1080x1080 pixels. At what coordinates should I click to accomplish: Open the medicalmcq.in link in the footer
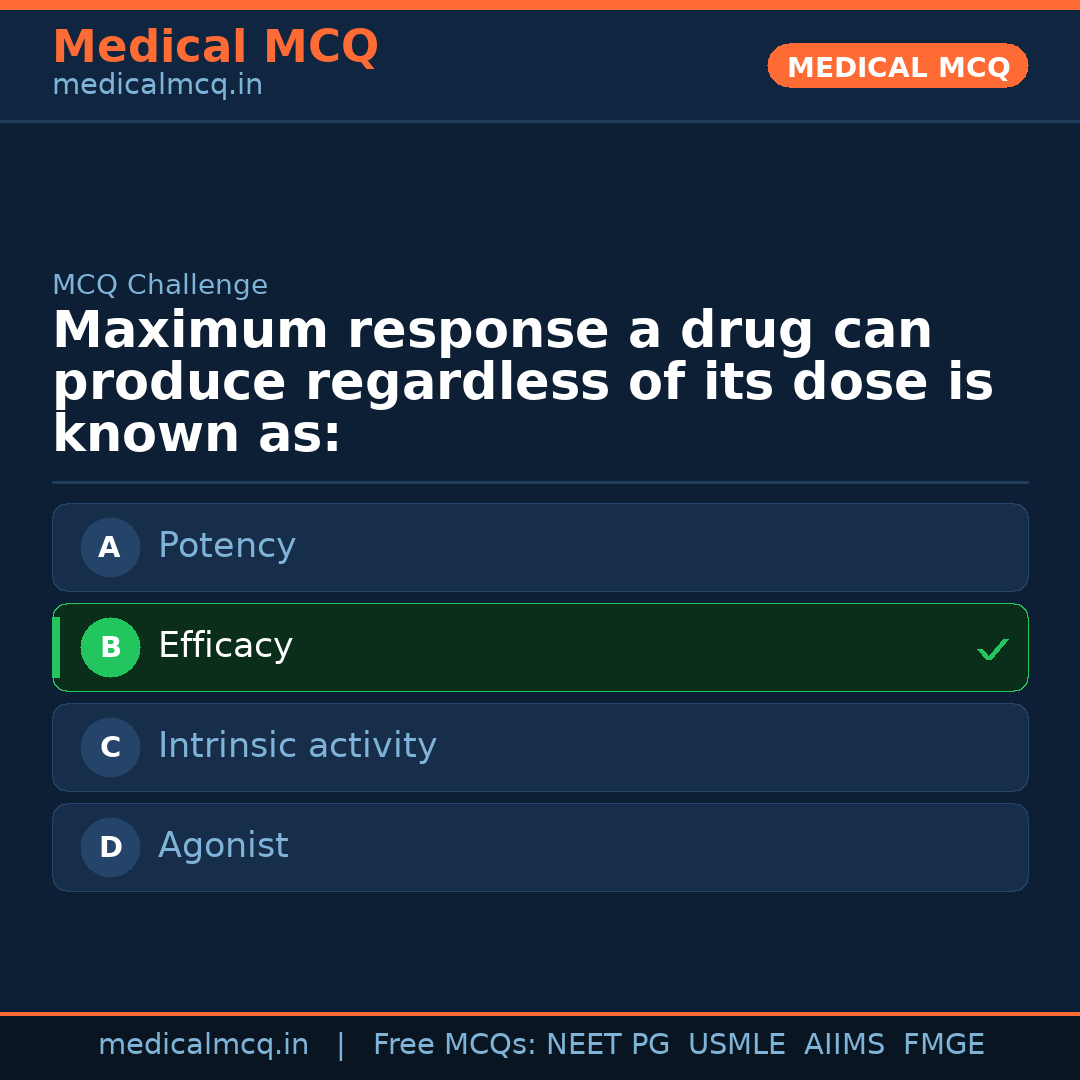[203, 1045]
